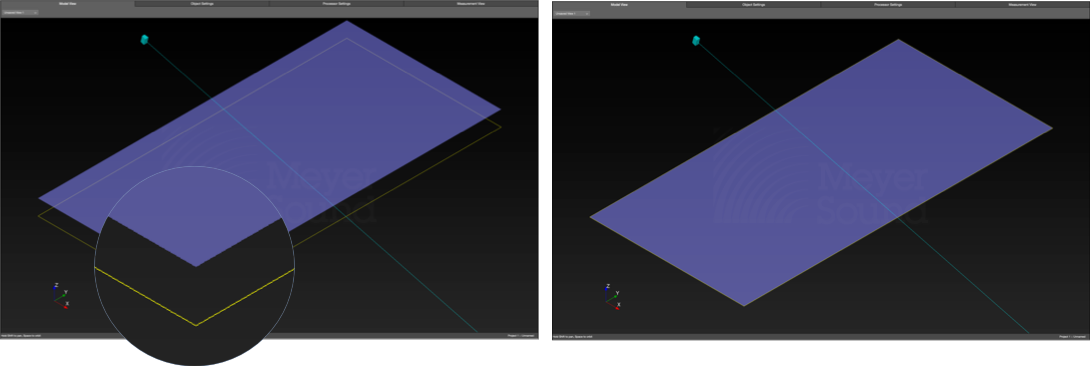1090x366 pixels.
Task: Open Processor Settings tab in right window
Action: (x=888, y=4)
